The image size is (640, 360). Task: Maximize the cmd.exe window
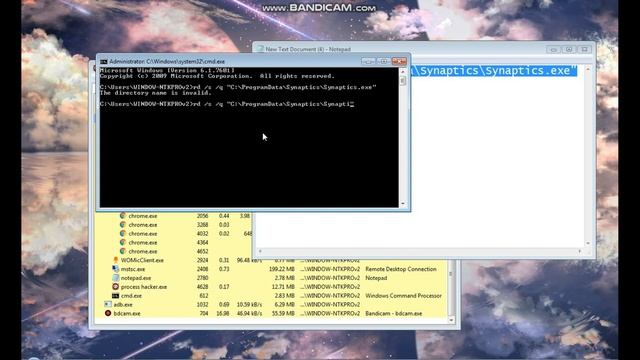[x=383, y=61]
